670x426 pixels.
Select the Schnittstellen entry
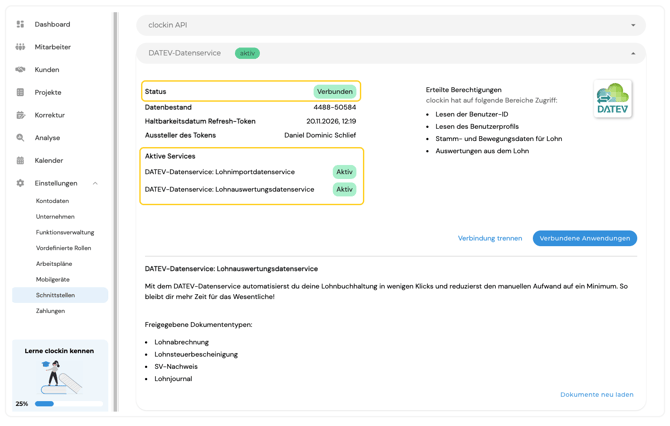(60, 295)
